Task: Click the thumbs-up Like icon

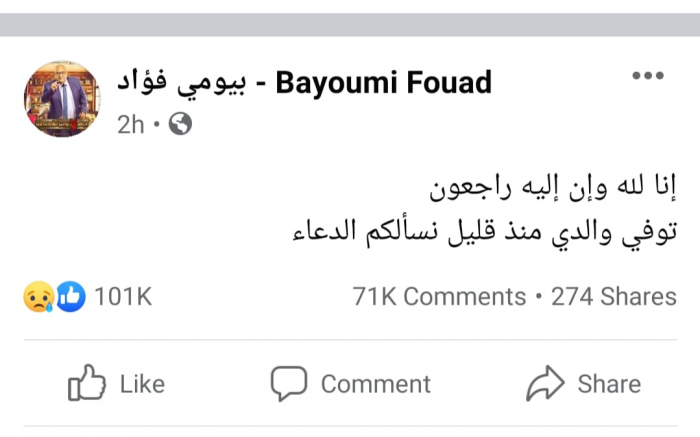Action: (x=87, y=384)
